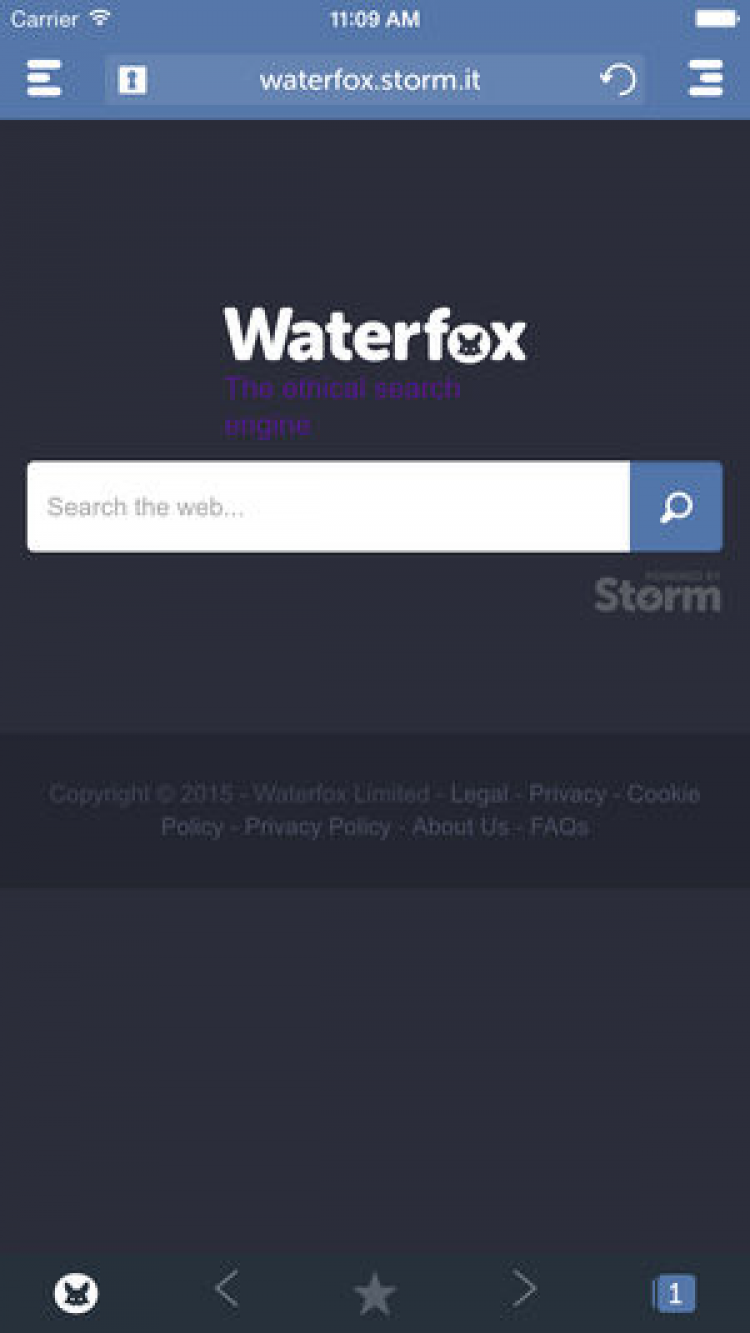This screenshot has width=750, height=1333.
Task: Tap the site security lock icon
Action: pos(133,80)
